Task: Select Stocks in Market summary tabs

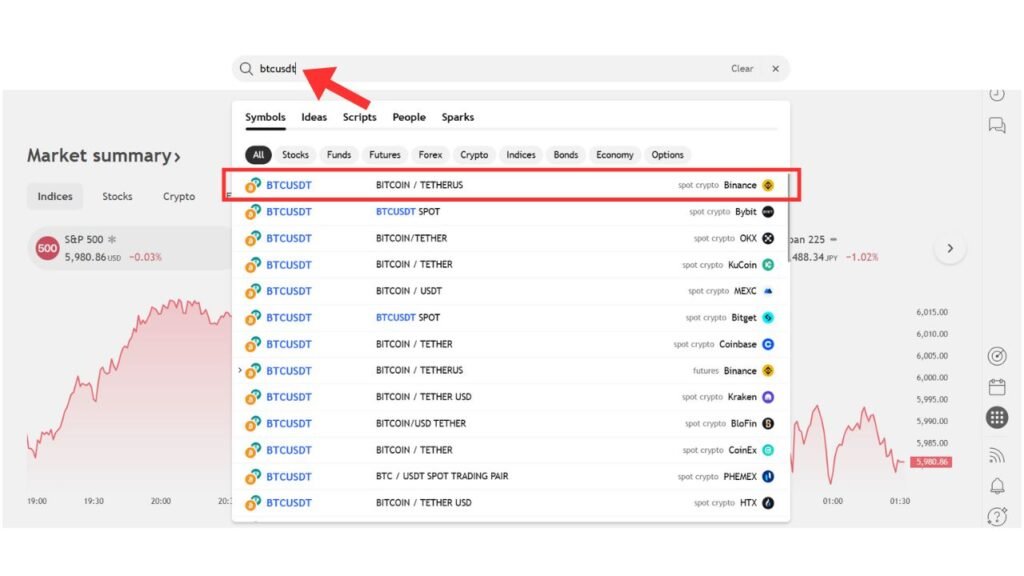Action: (x=117, y=197)
